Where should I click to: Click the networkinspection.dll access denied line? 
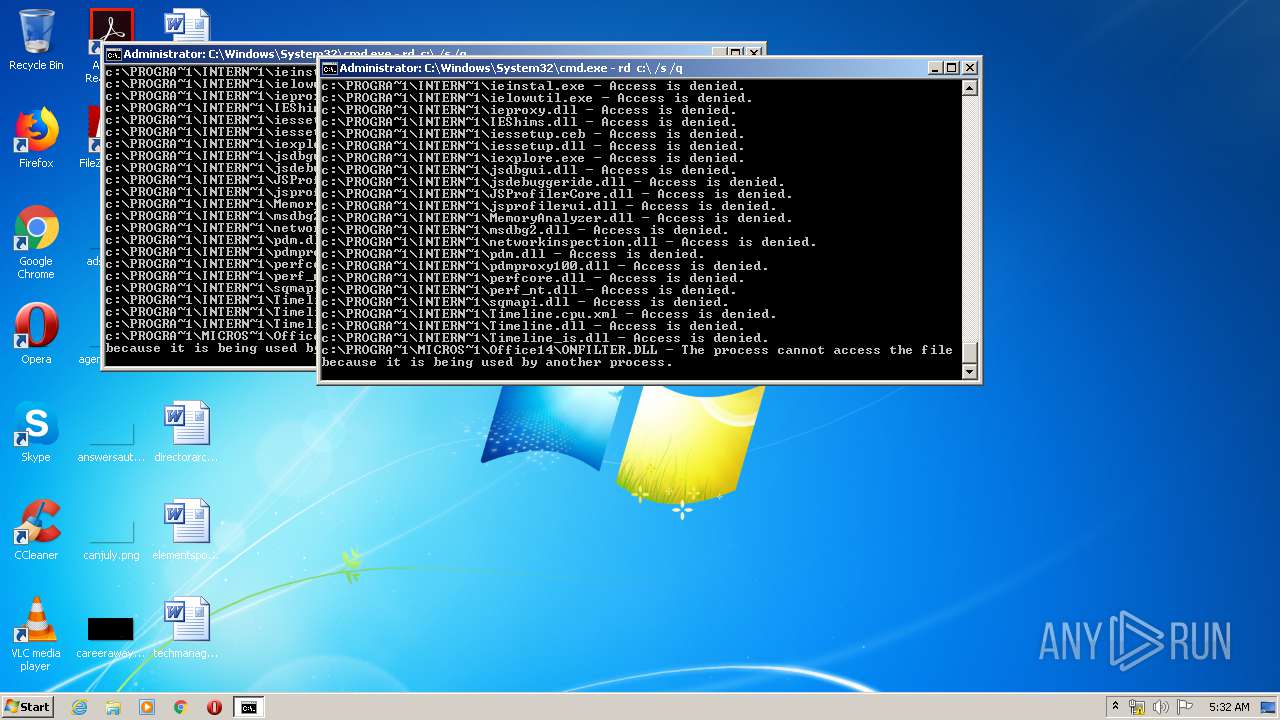tap(569, 242)
